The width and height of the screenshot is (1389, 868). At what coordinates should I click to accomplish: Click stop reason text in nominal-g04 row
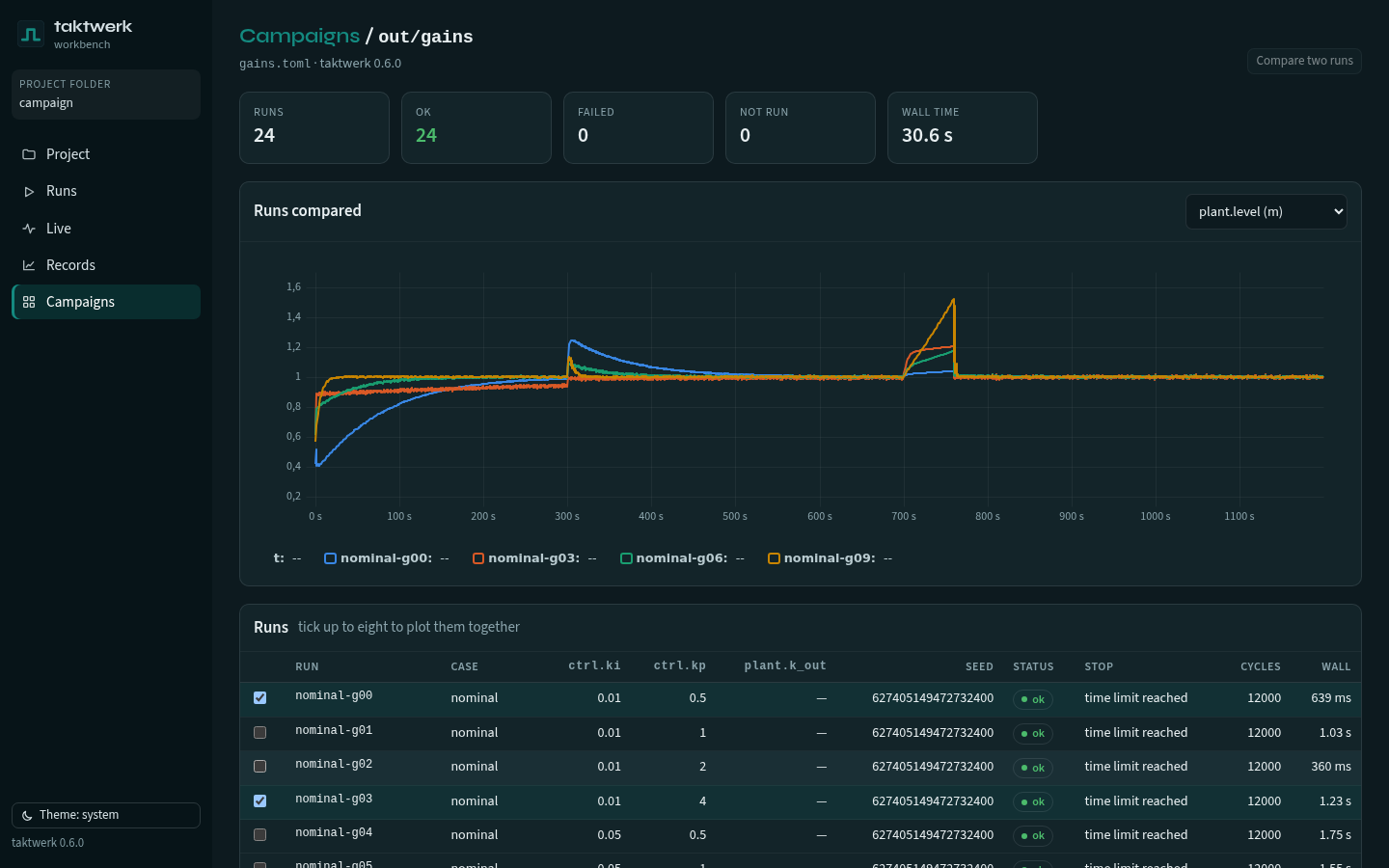click(x=1136, y=835)
